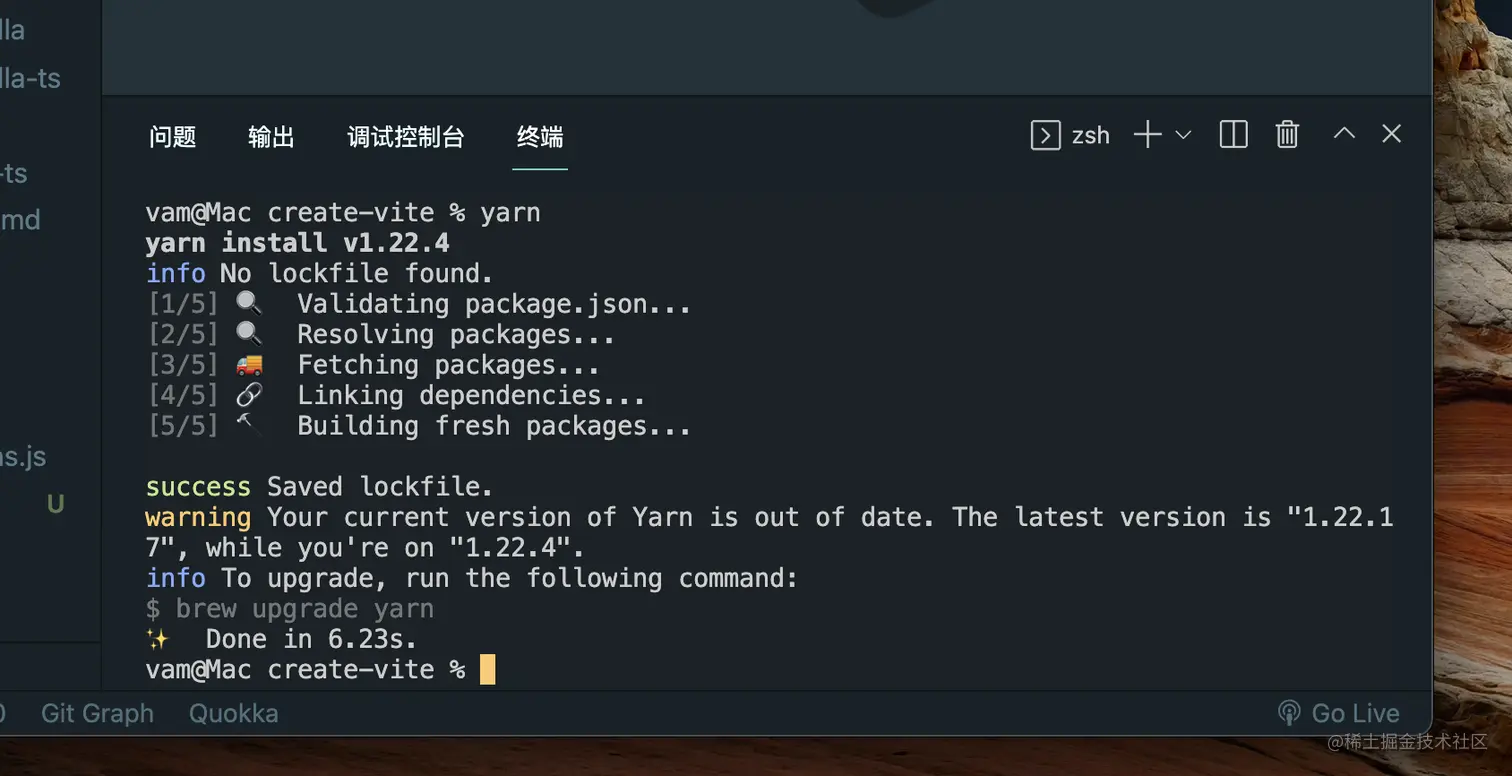This screenshot has width=1512, height=776.
Task: Click the zsh terminal shell icon
Action: coord(1045,135)
